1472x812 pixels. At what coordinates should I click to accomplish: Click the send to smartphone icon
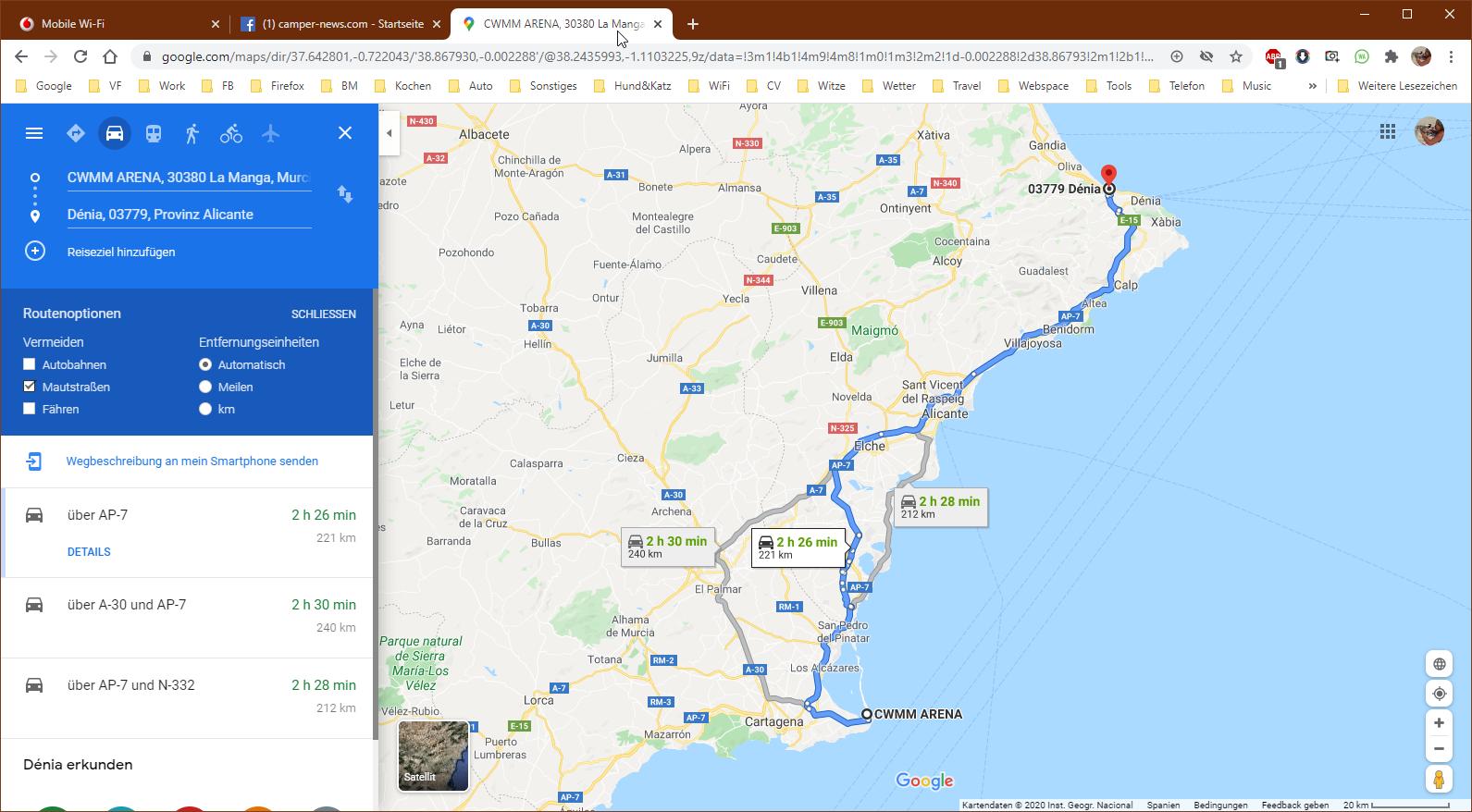coord(34,461)
